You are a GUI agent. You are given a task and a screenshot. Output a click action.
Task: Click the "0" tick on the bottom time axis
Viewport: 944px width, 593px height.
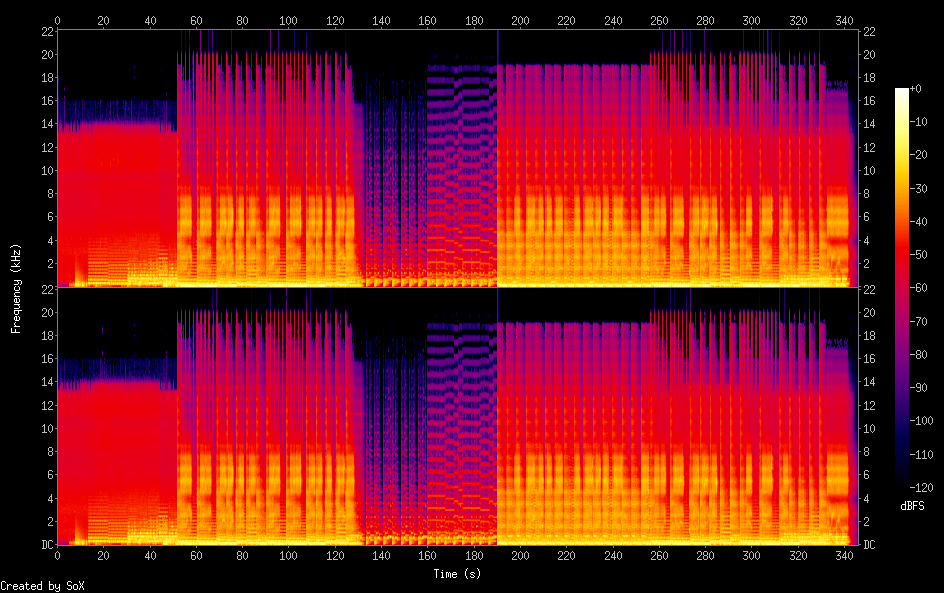point(57,556)
